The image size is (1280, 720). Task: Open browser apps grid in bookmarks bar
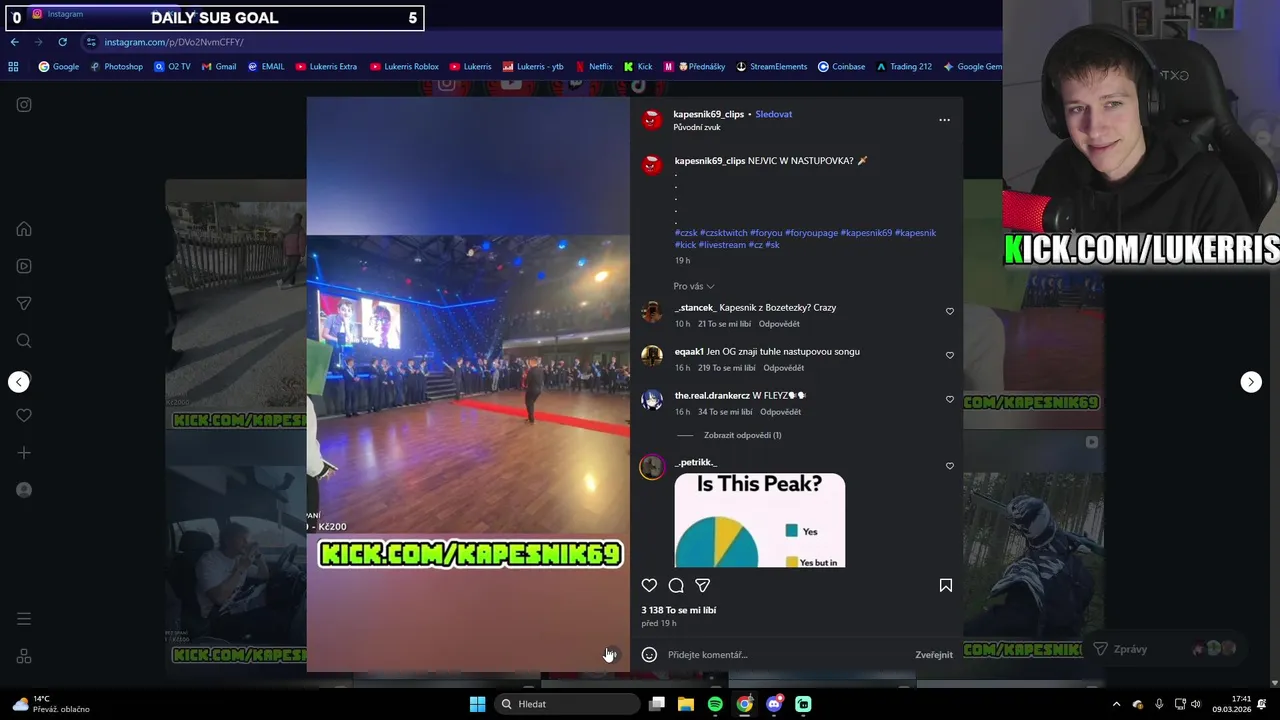13,67
